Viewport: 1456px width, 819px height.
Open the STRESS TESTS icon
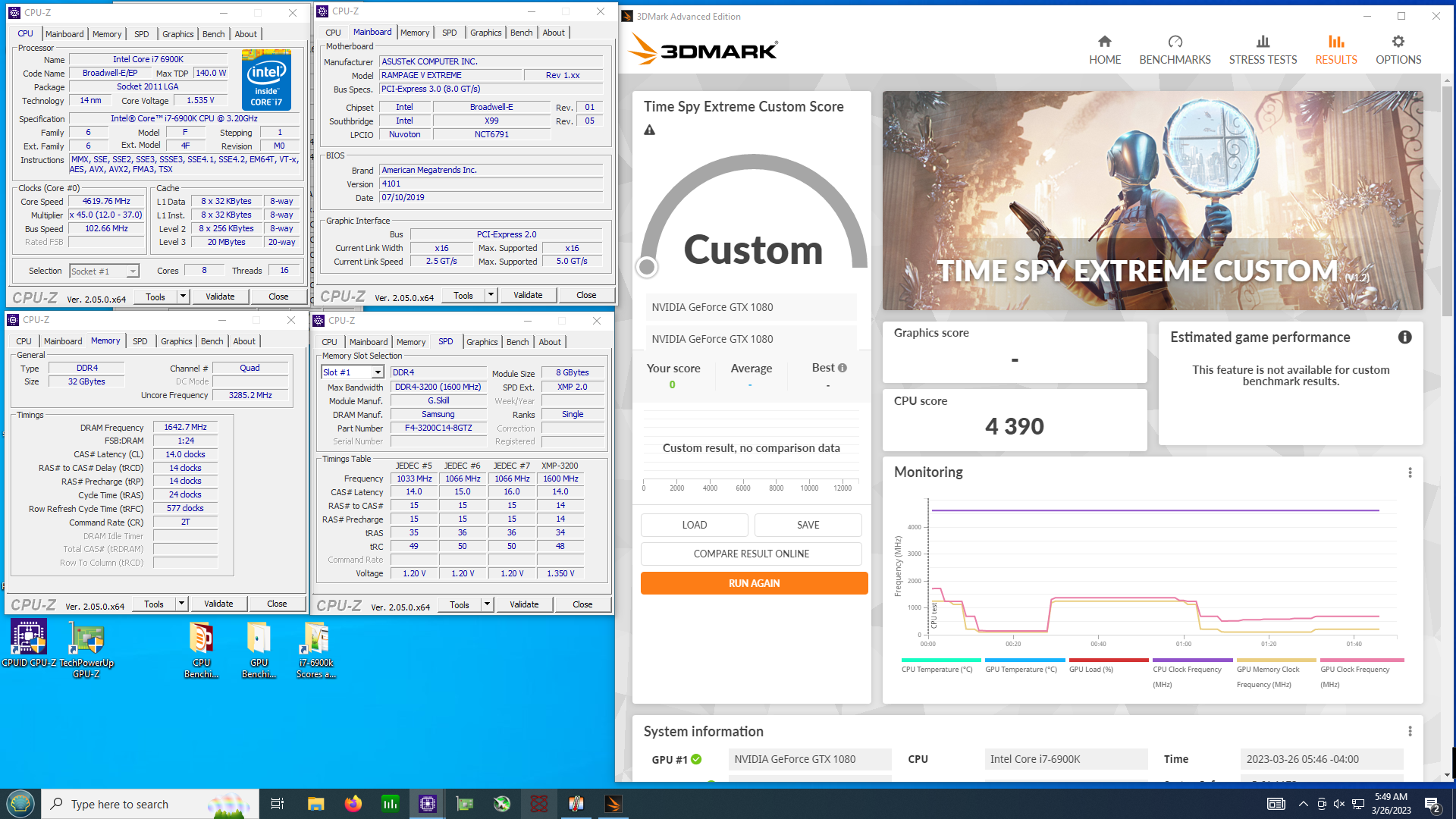[1263, 42]
